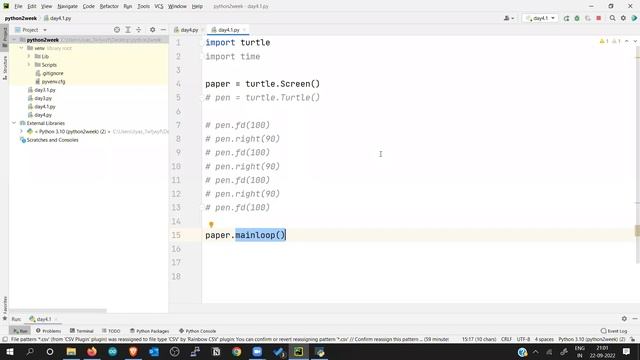Open Project panel options gear

[x=152, y=30]
